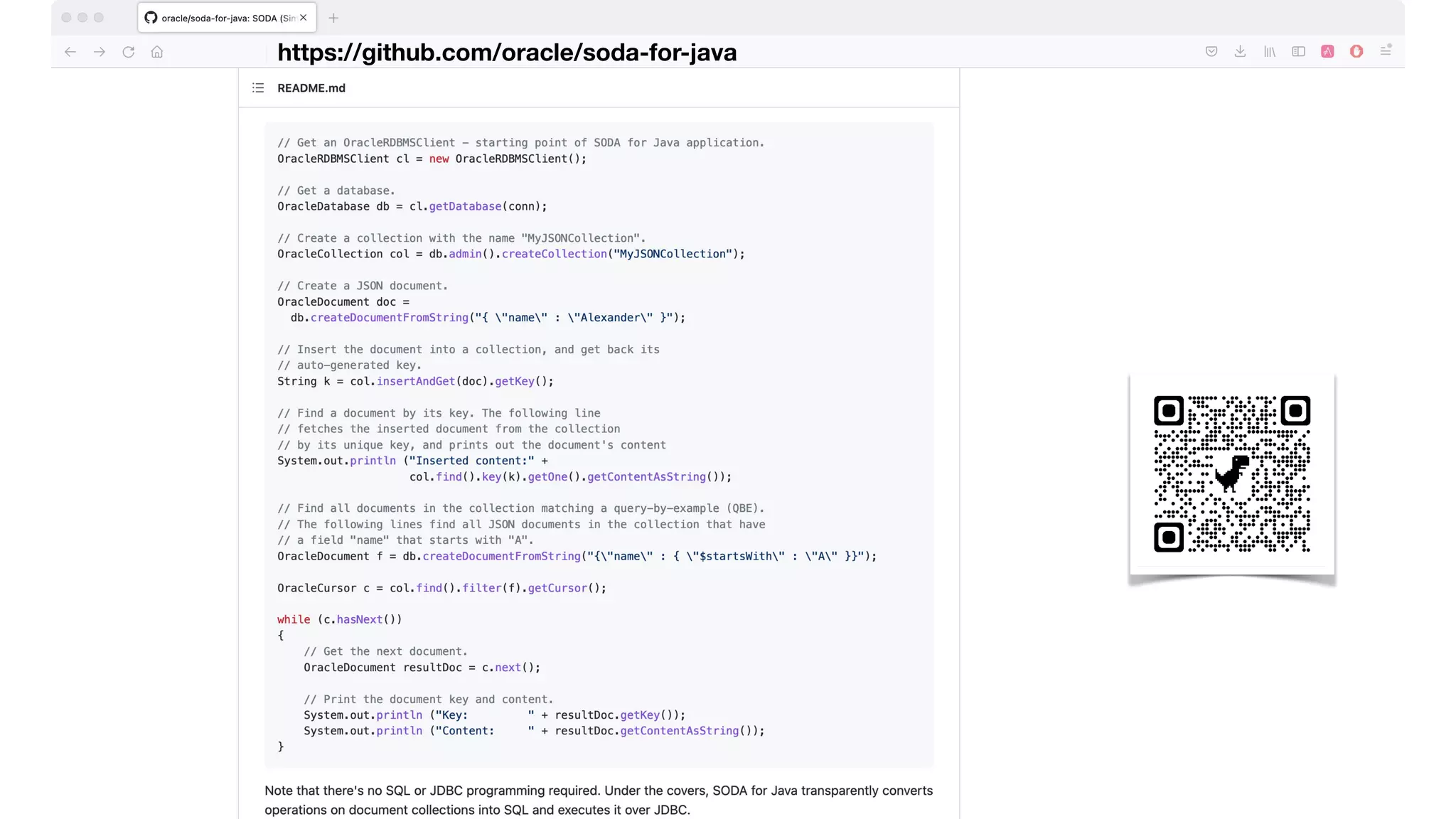Click the browser Forward arrow
1456x819 pixels.
(x=100, y=52)
